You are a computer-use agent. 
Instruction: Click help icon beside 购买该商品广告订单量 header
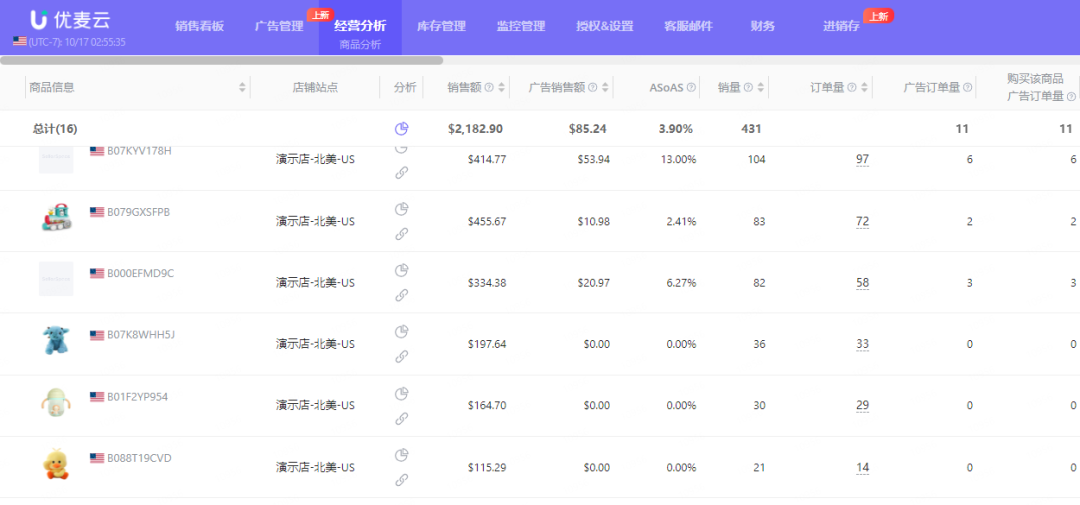(x=1071, y=96)
